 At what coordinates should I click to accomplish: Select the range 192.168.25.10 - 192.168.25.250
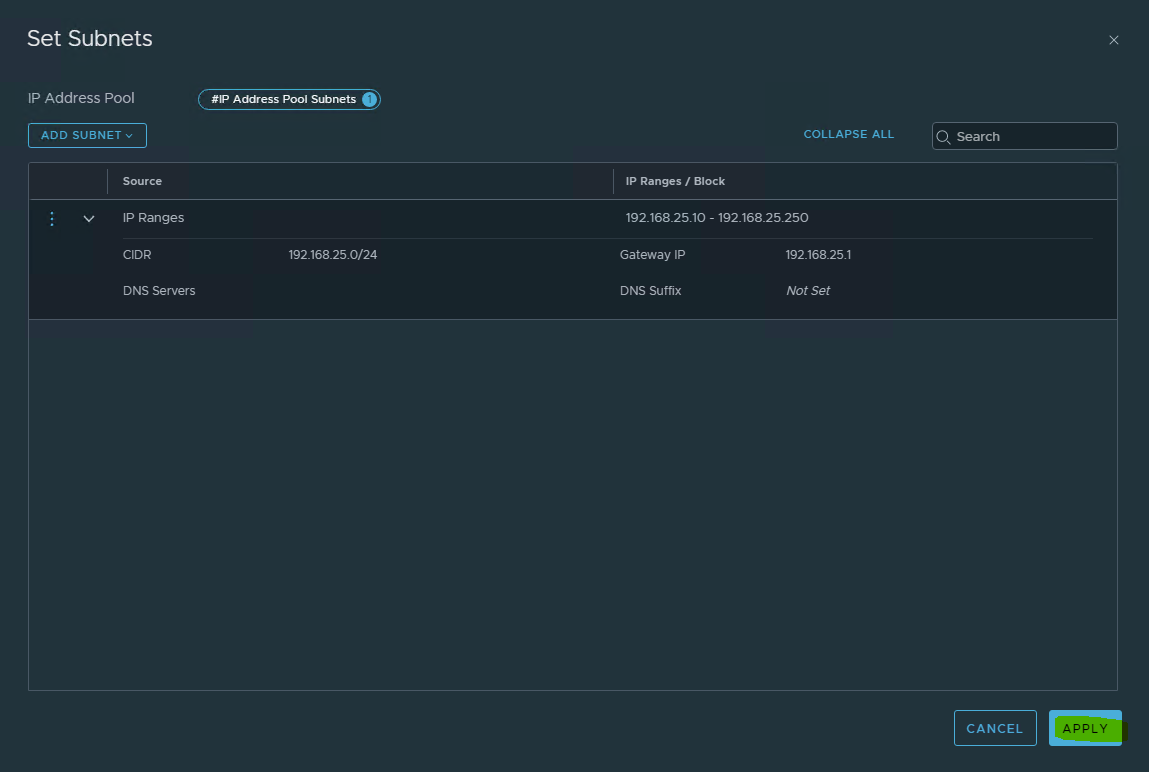click(x=717, y=218)
